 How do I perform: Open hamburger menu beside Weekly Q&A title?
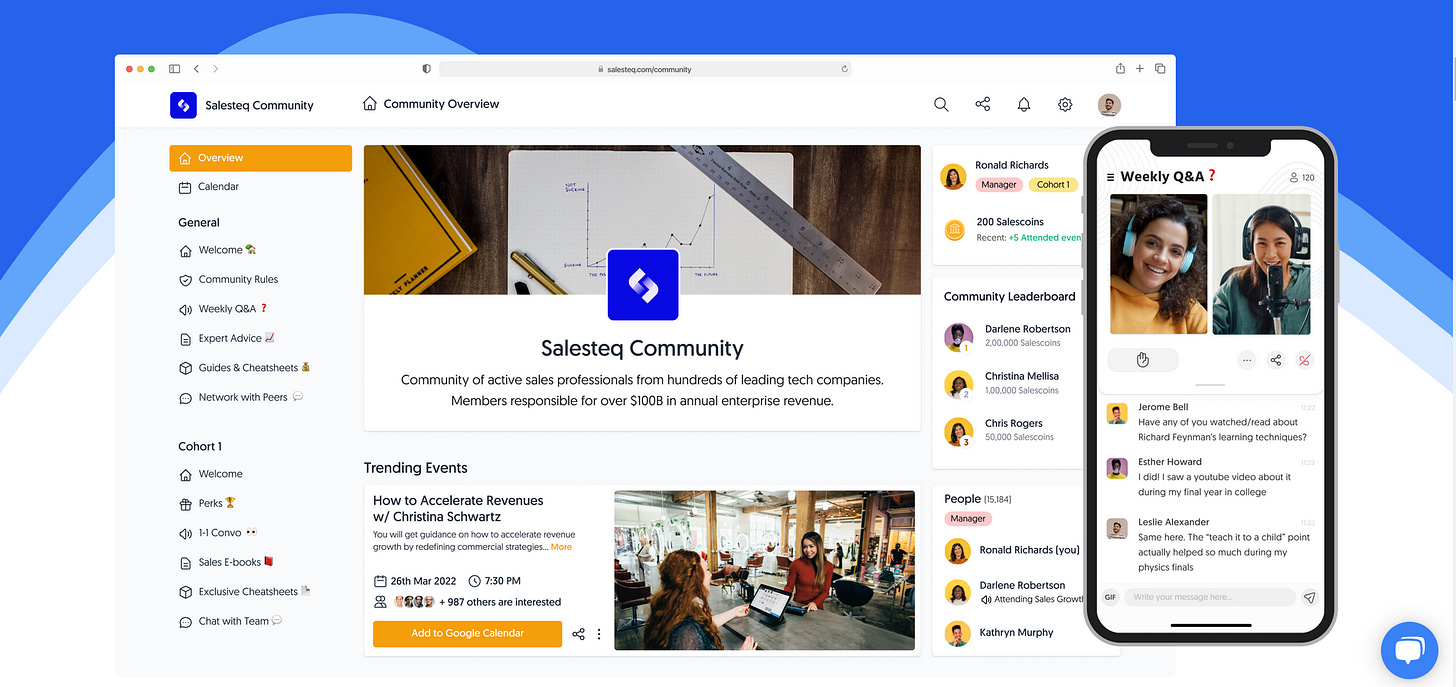coord(1110,177)
